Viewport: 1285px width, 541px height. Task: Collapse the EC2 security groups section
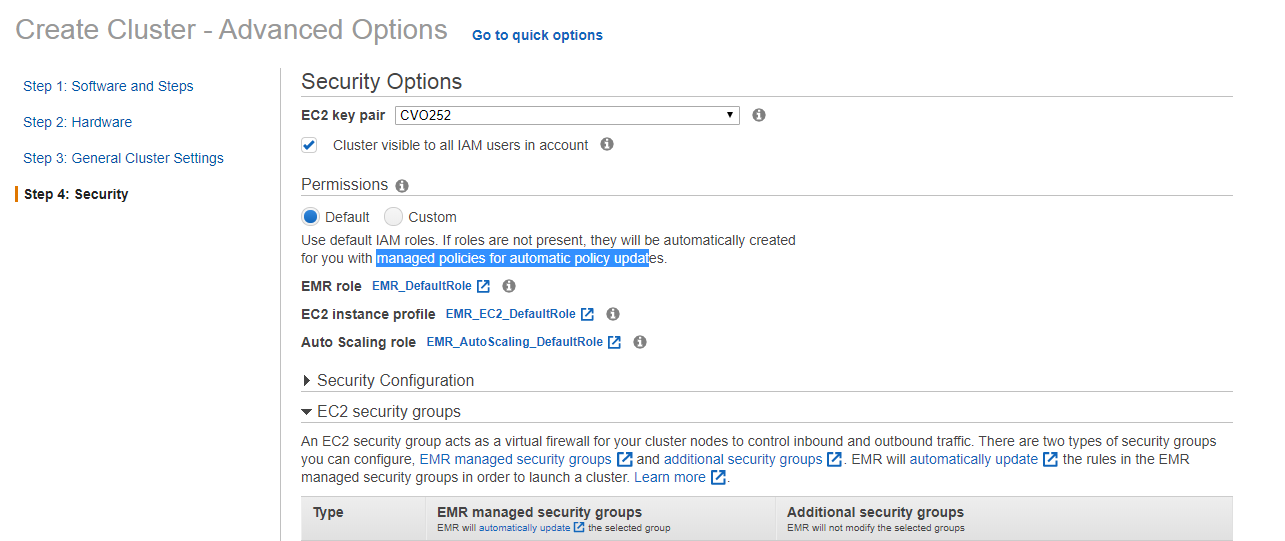coord(307,412)
